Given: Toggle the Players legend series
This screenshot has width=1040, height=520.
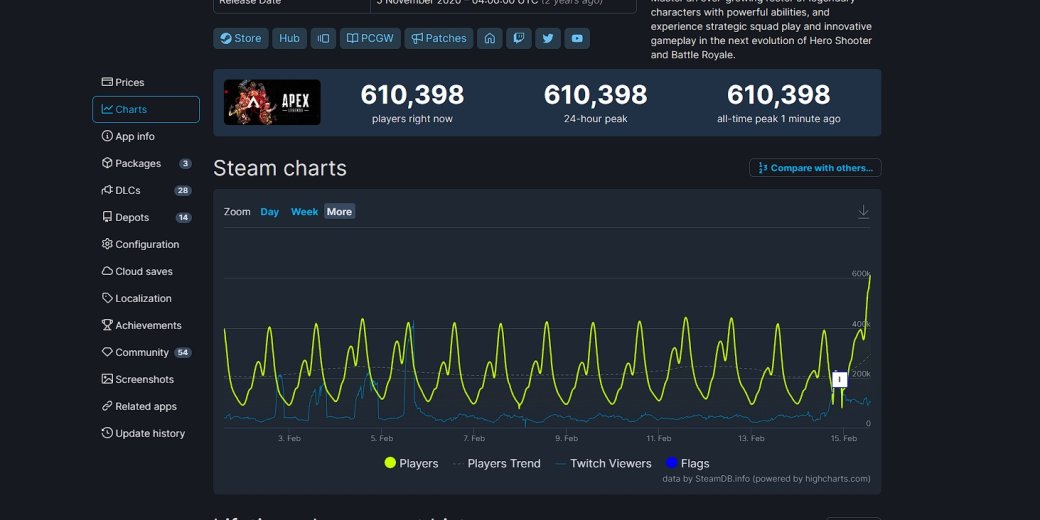Looking at the screenshot, I should click(411, 464).
